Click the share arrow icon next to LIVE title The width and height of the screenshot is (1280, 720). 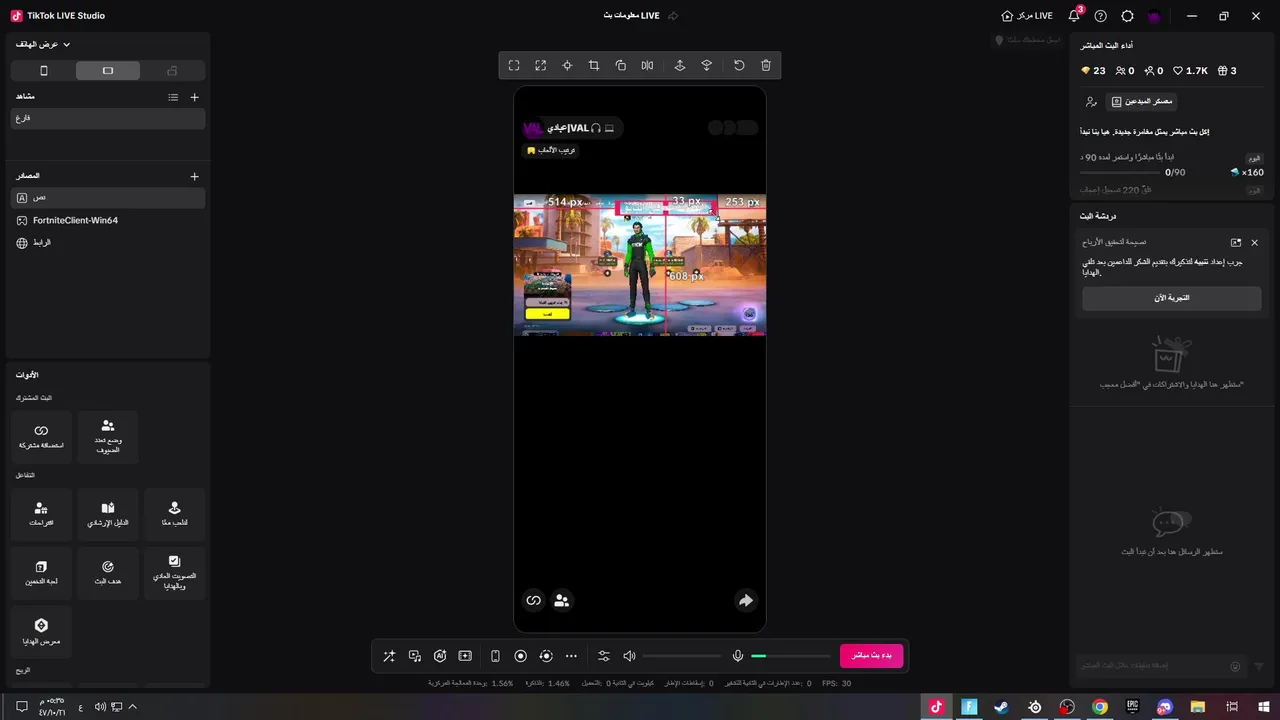[673, 16]
